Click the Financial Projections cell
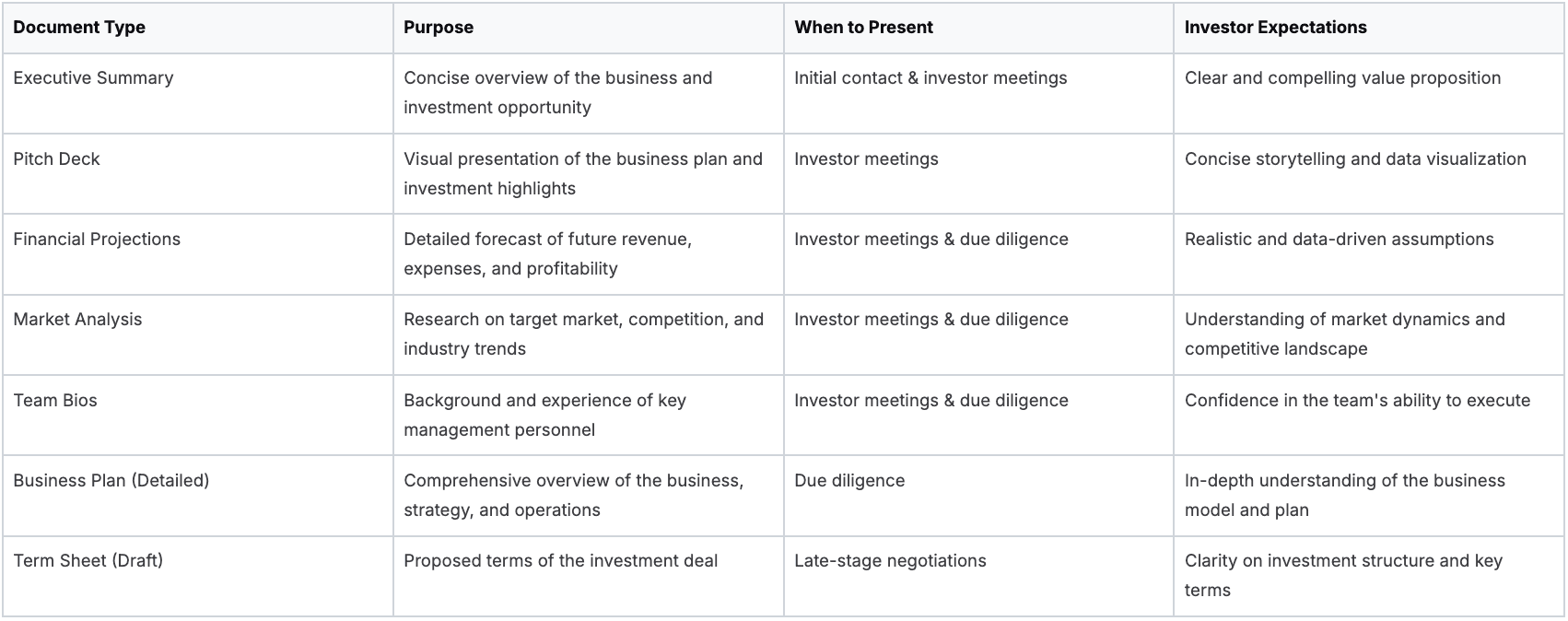 point(97,240)
